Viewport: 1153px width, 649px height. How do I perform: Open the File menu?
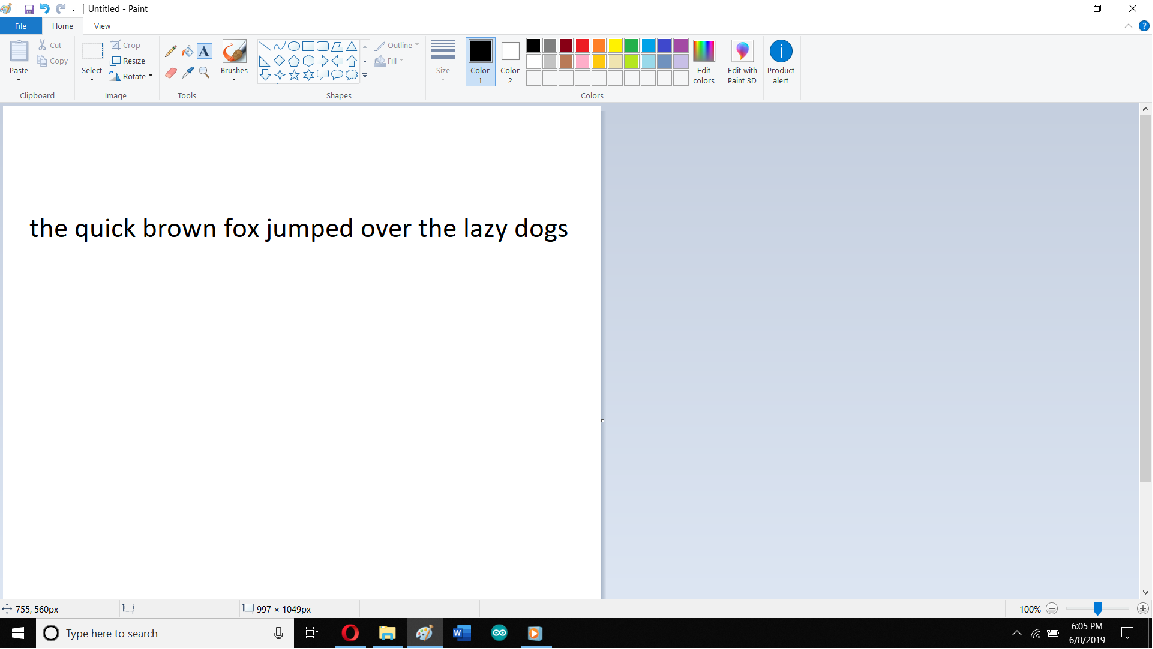[21, 26]
